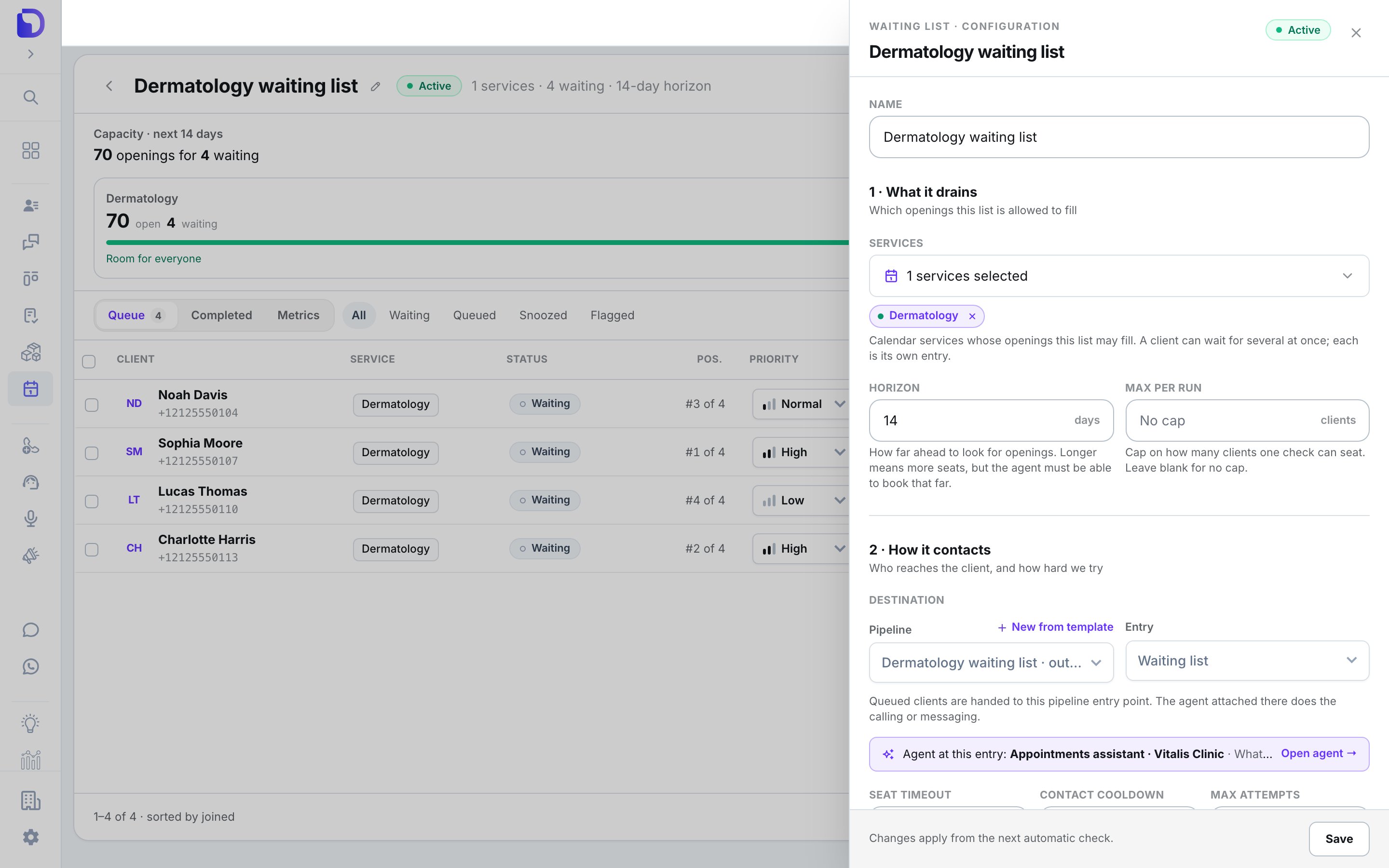
Task: Switch to the Completed tab
Action: [x=221, y=315]
